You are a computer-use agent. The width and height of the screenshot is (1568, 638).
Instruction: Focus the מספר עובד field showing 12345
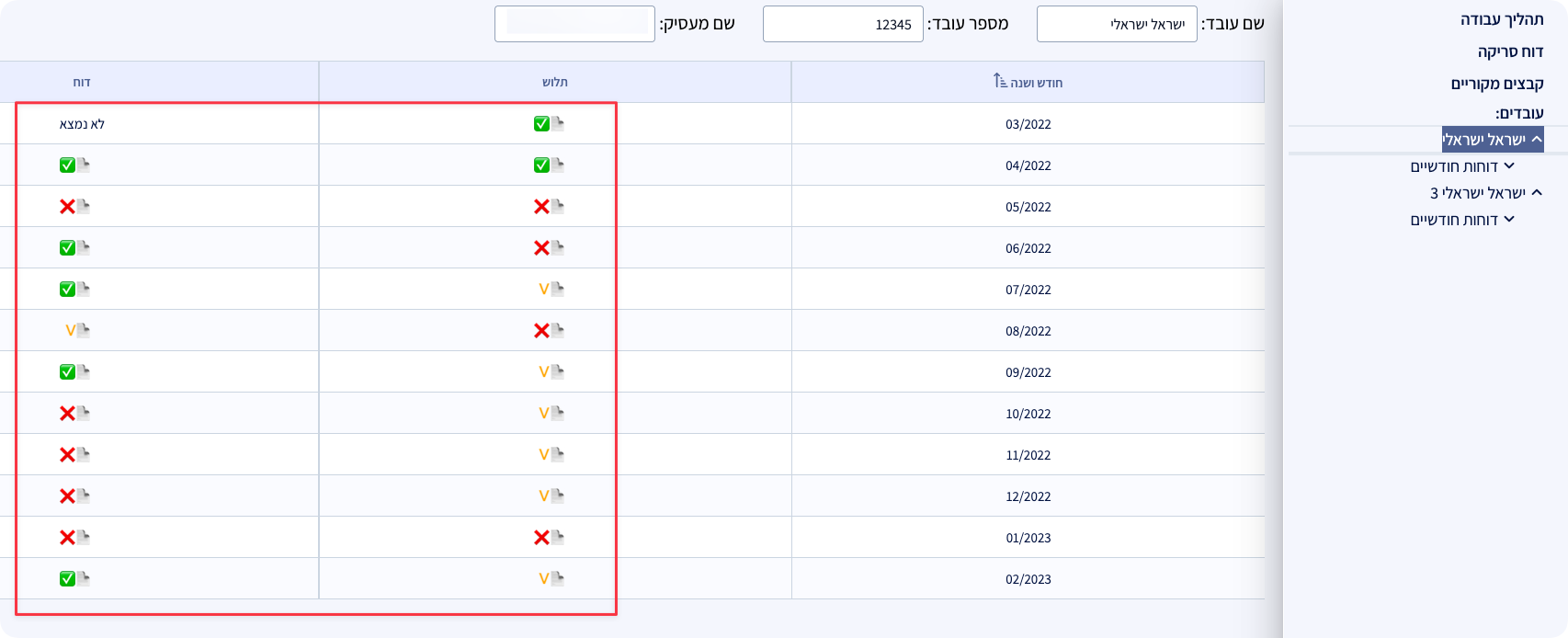(842, 24)
